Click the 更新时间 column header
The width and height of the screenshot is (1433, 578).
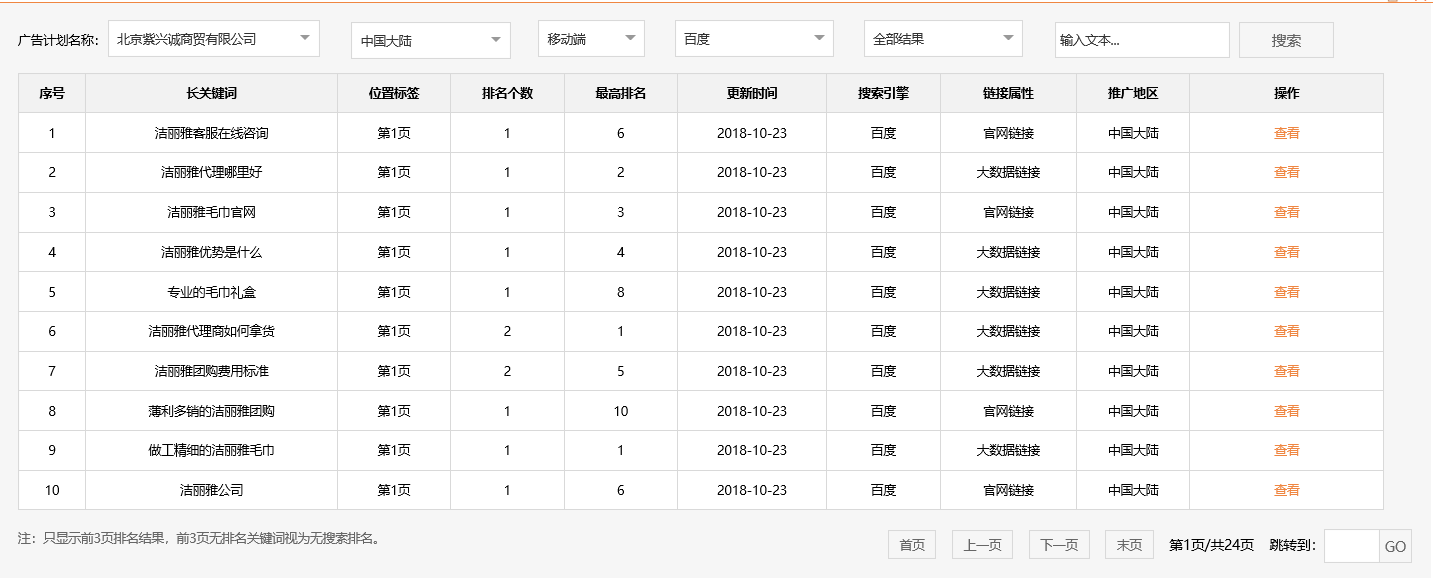pos(751,93)
